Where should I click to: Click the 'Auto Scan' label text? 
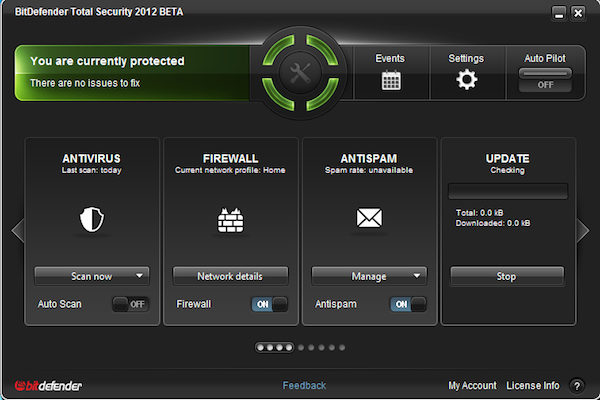pos(60,304)
